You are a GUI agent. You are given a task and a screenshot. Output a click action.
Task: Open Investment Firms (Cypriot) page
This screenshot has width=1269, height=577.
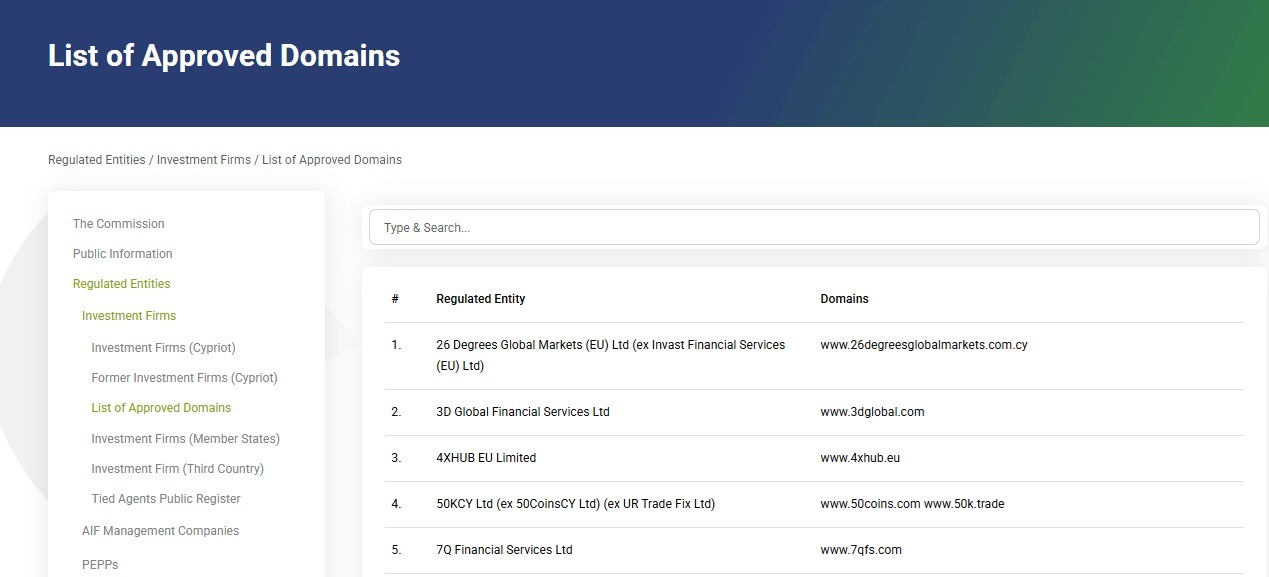coord(163,348)
